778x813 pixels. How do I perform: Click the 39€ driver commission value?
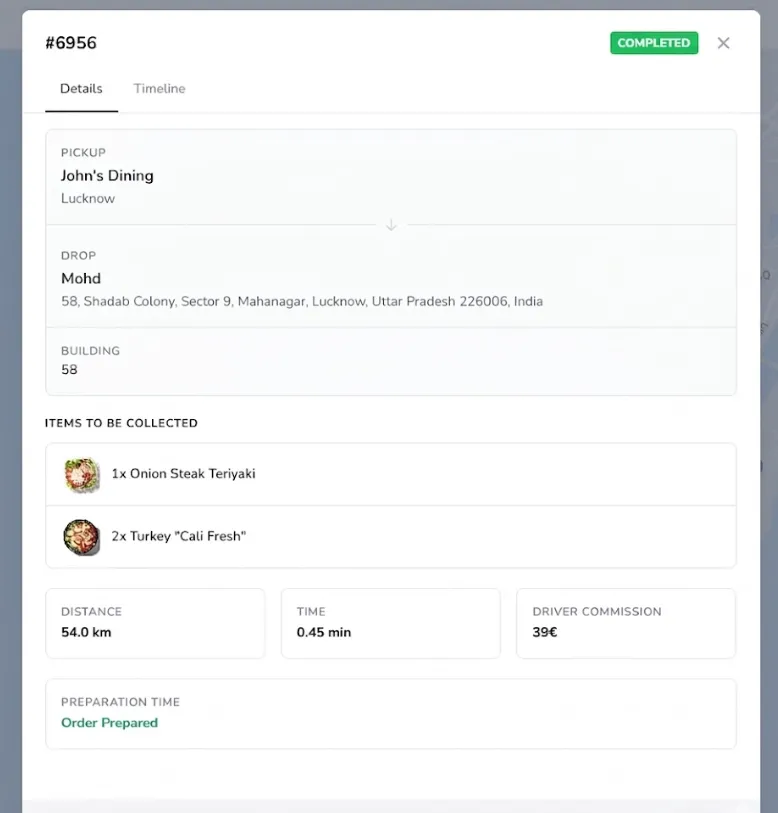(x=545, y=632)
